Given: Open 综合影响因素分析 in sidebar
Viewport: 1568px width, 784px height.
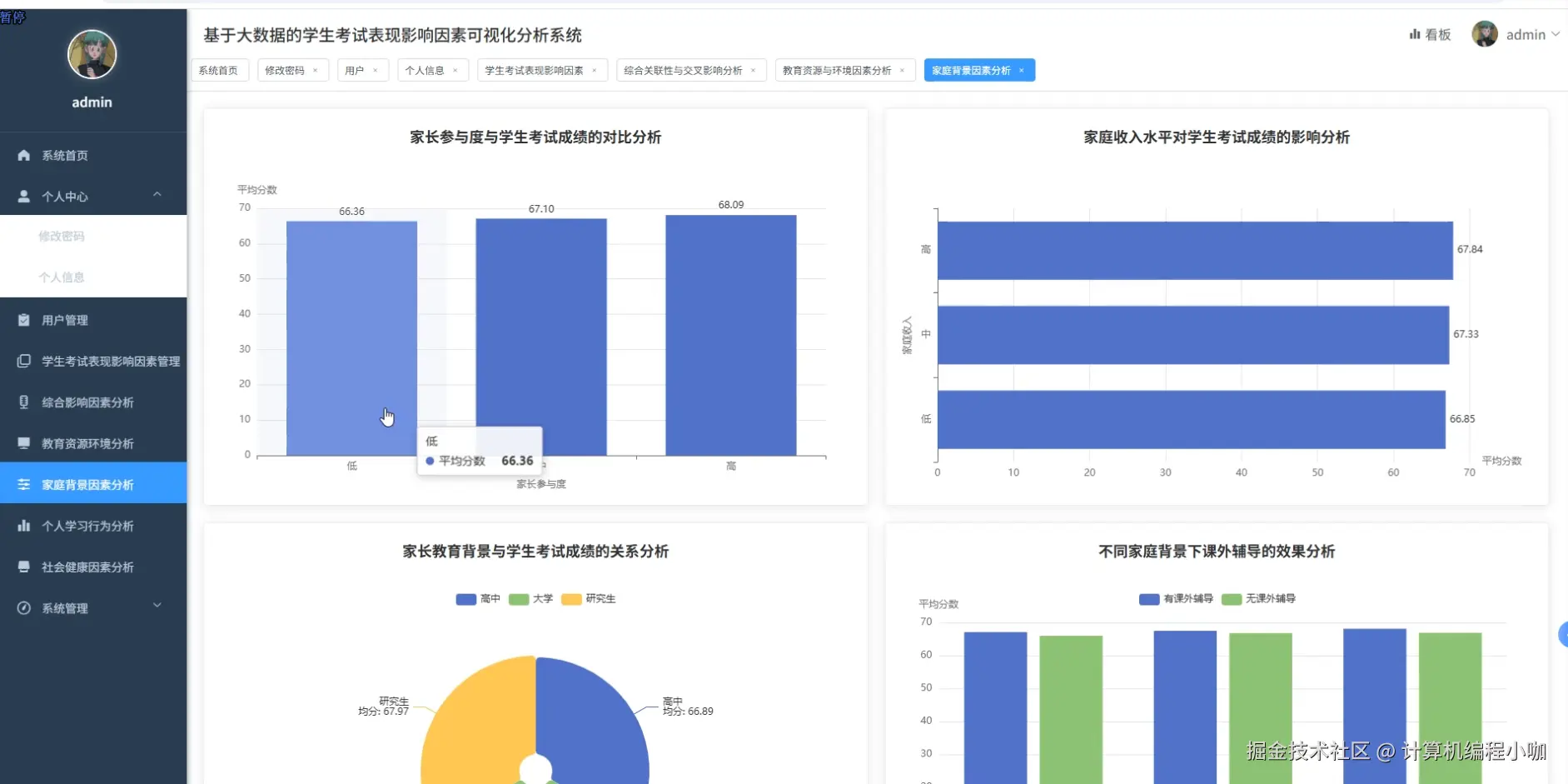Looking at the screenshot, I should (93, 402).
